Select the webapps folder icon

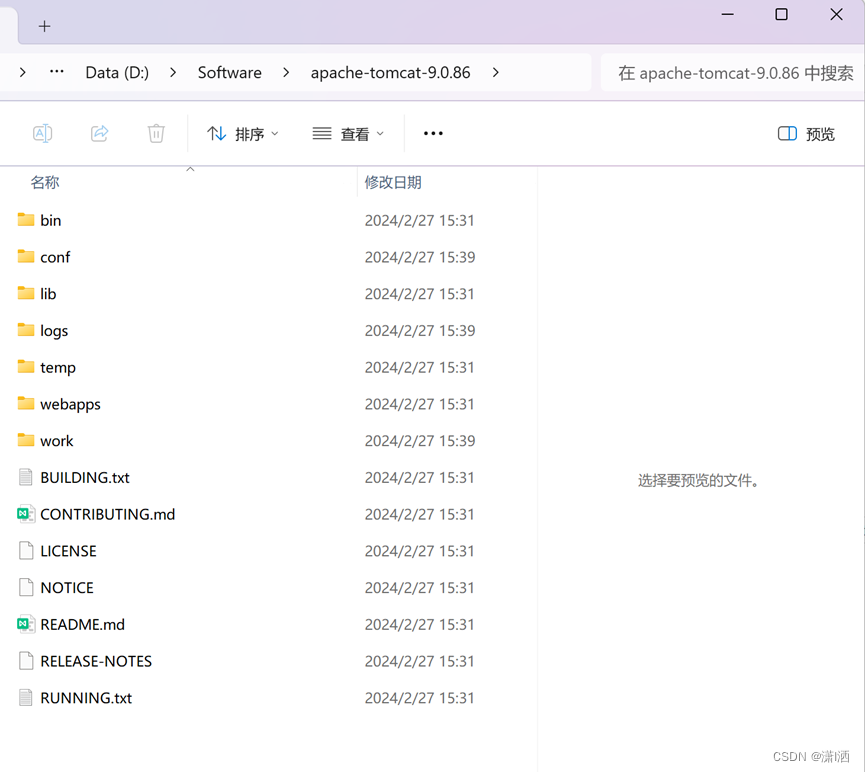(25, 403)
